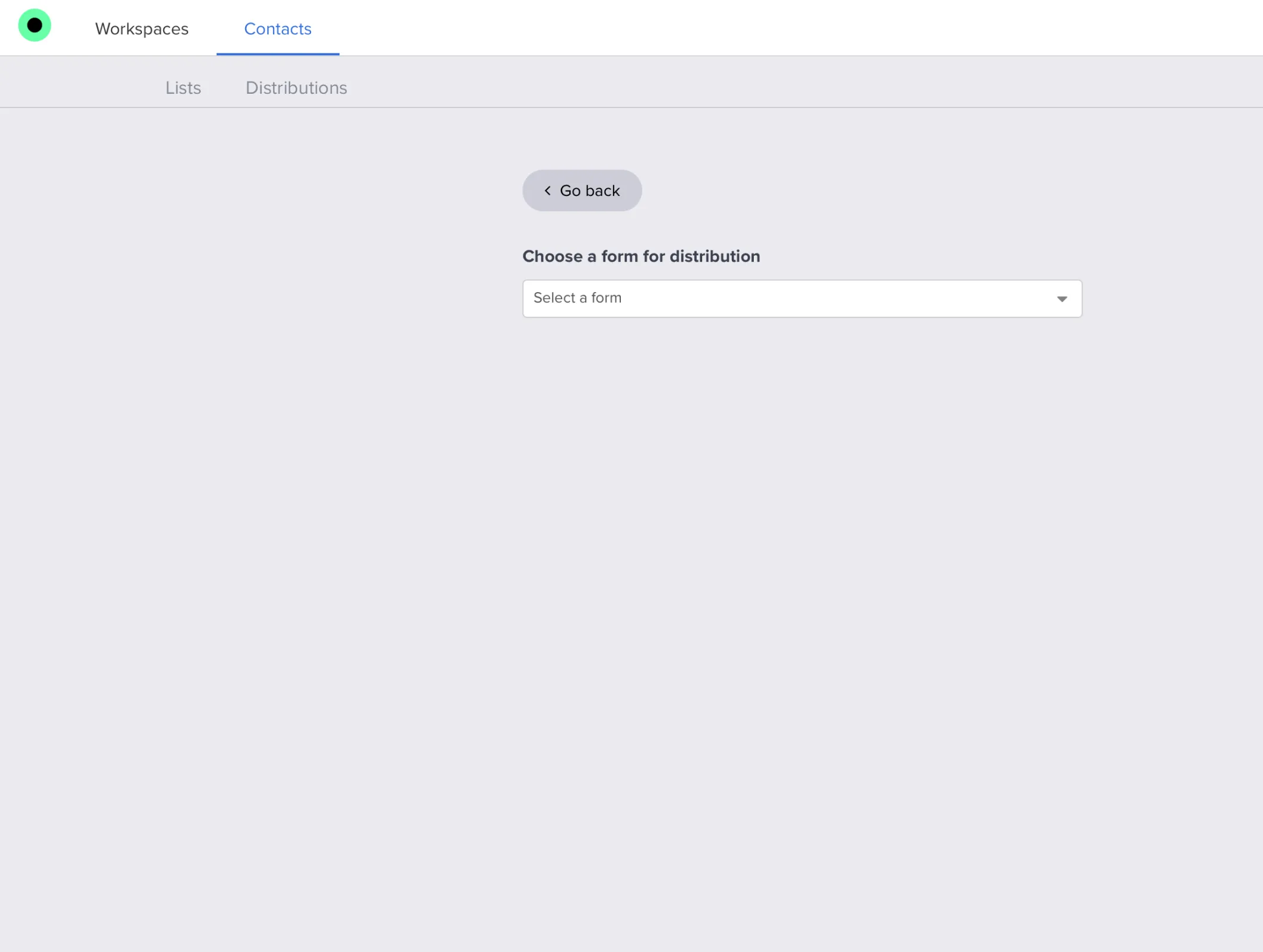1263x952 pixels.
Task: Click the Distributions label in the sub-navigation
Action: 296,88
